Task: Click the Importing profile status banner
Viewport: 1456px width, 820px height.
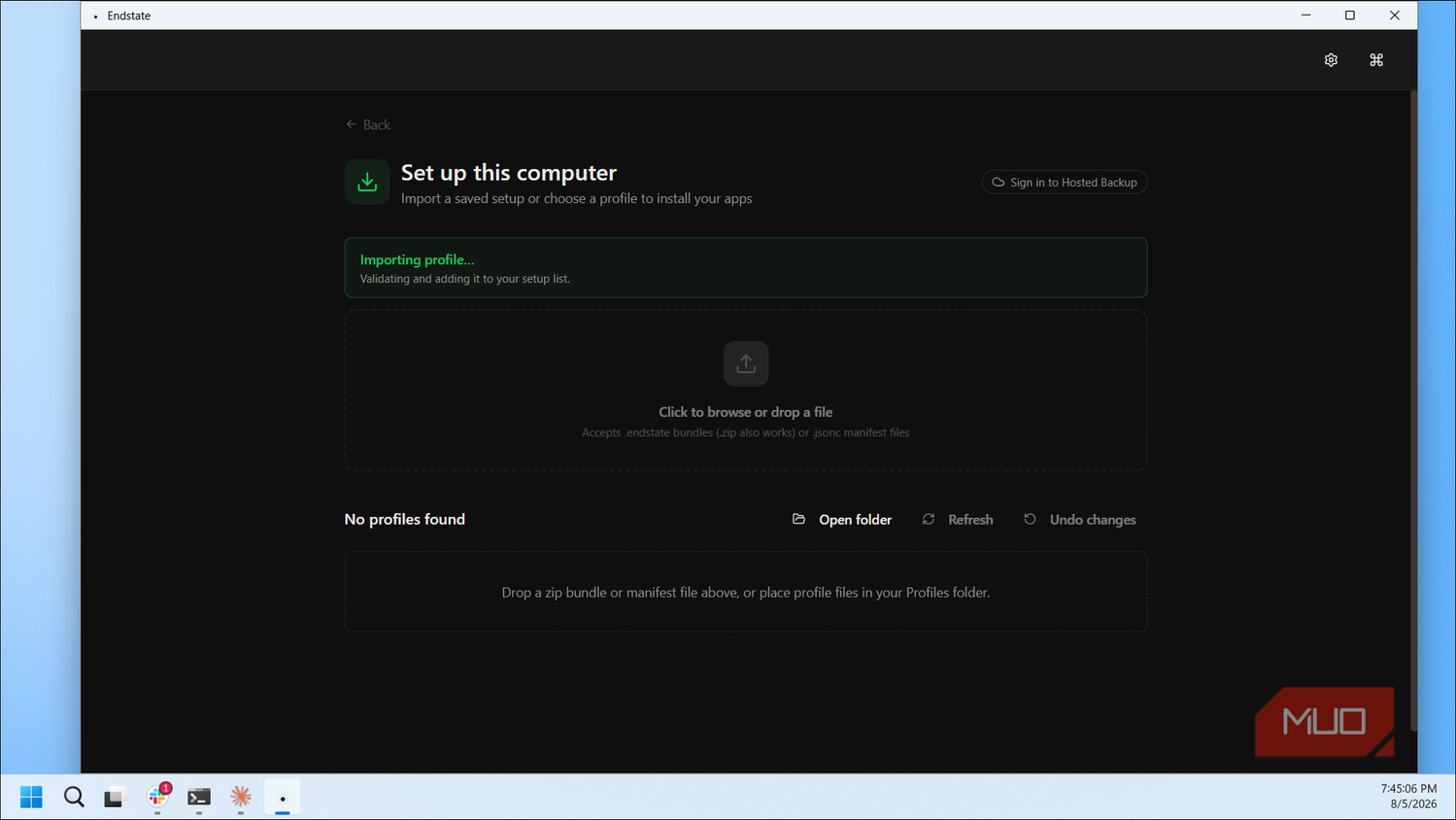Action: pos(746,267)
